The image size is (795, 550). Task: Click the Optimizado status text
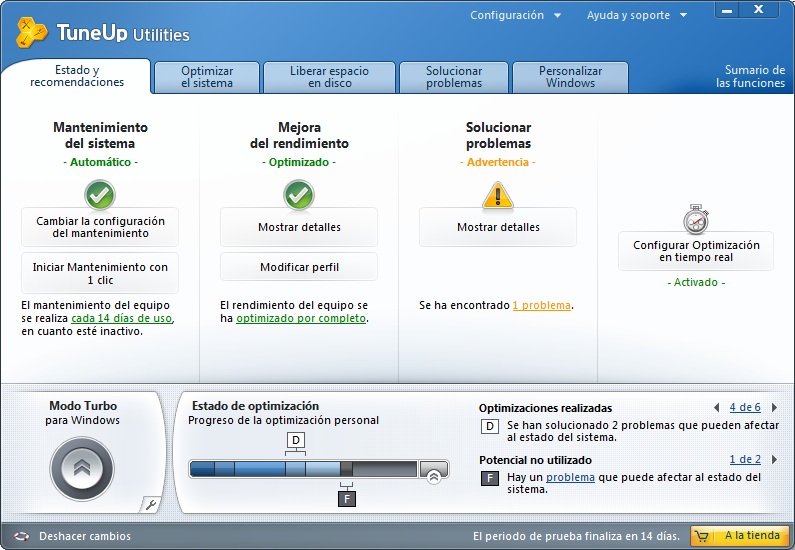coord(299,162)
